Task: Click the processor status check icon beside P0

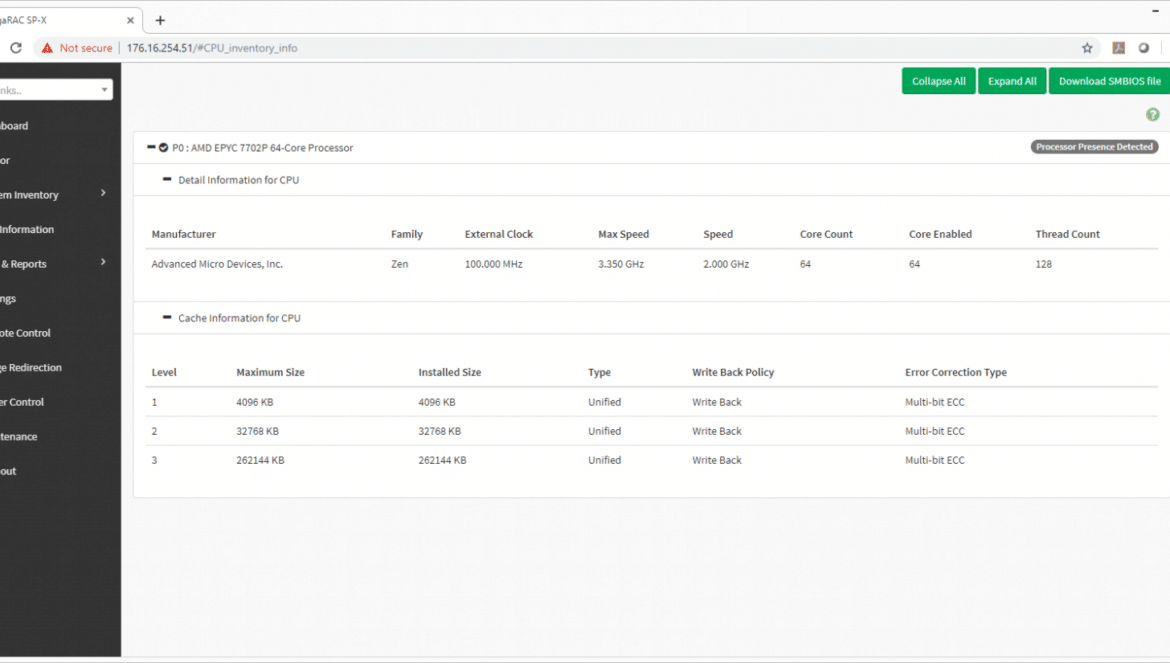Action: click(163, 148)
